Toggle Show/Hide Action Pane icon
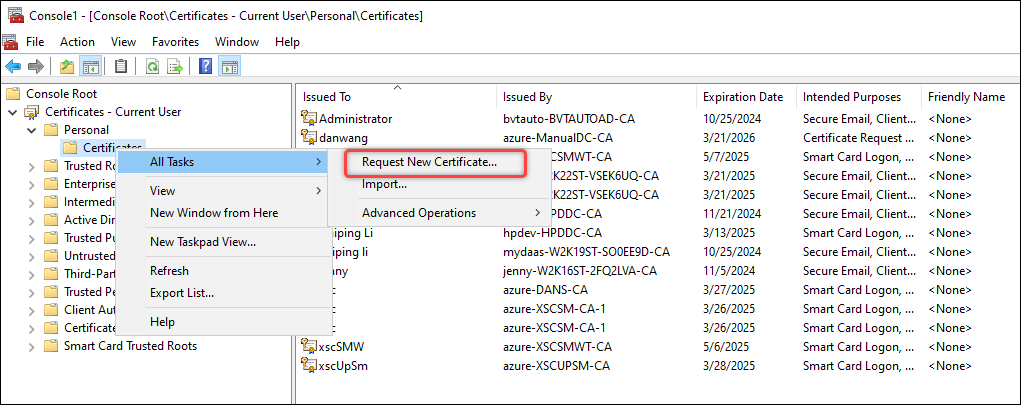This screenshot has width=1021, height=405. 229,67
